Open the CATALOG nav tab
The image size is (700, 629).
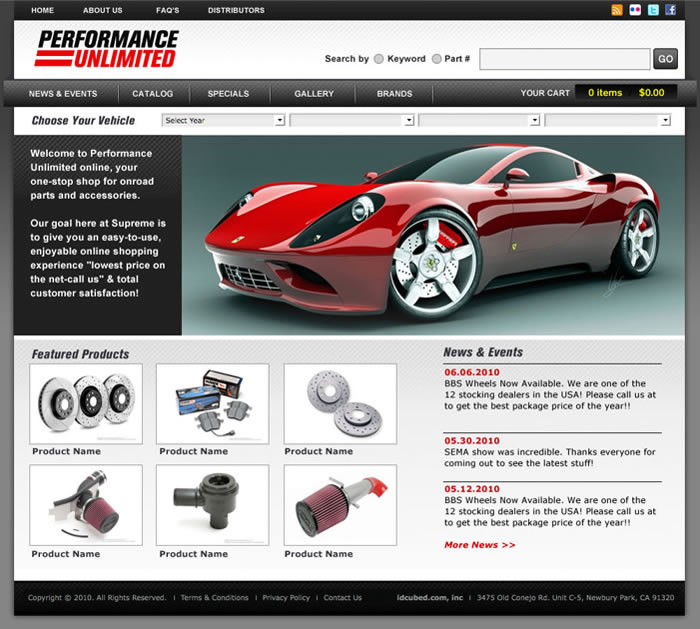(x=153, y=94)
